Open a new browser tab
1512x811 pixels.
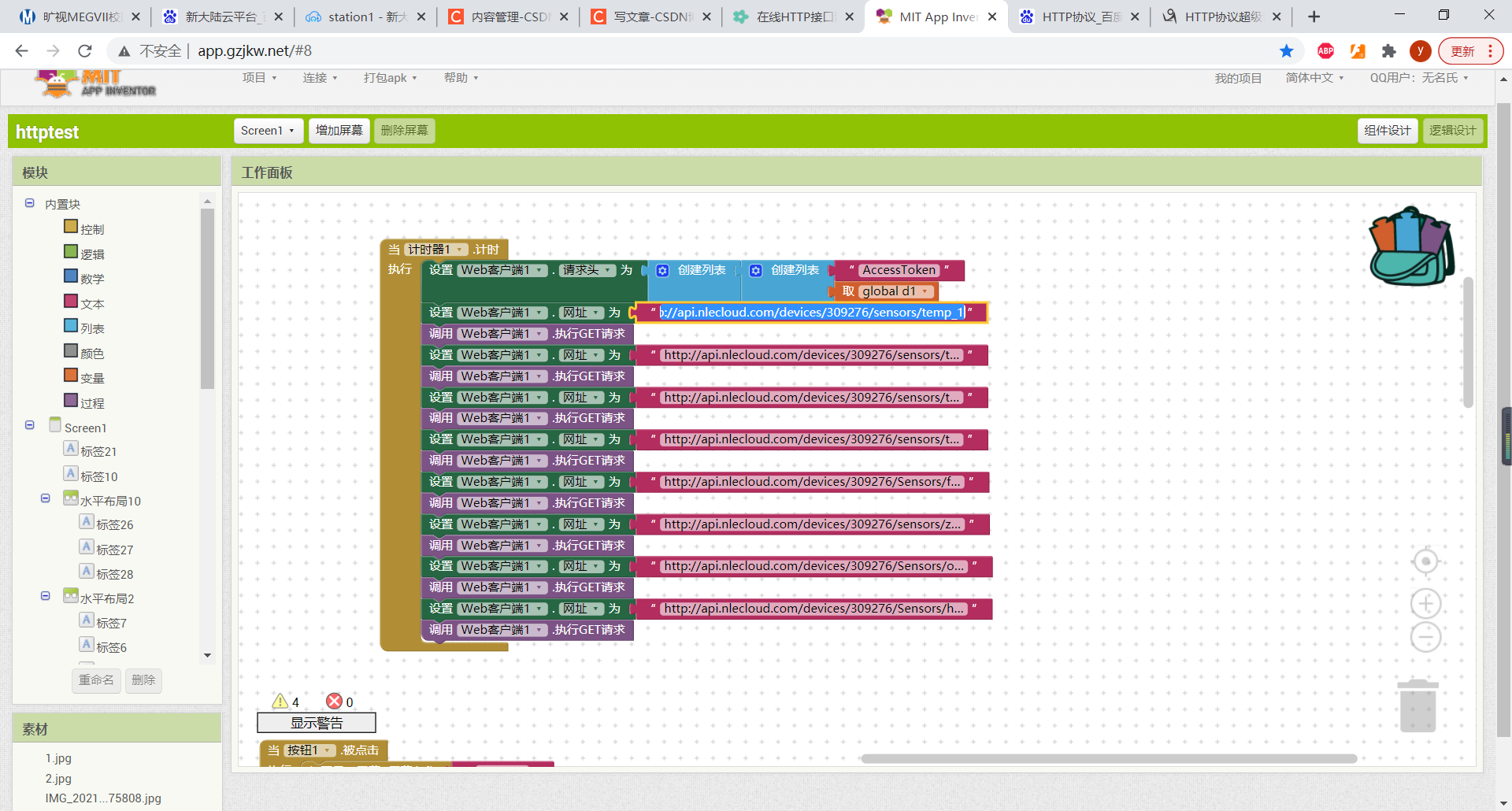[x=1314, y=17]
